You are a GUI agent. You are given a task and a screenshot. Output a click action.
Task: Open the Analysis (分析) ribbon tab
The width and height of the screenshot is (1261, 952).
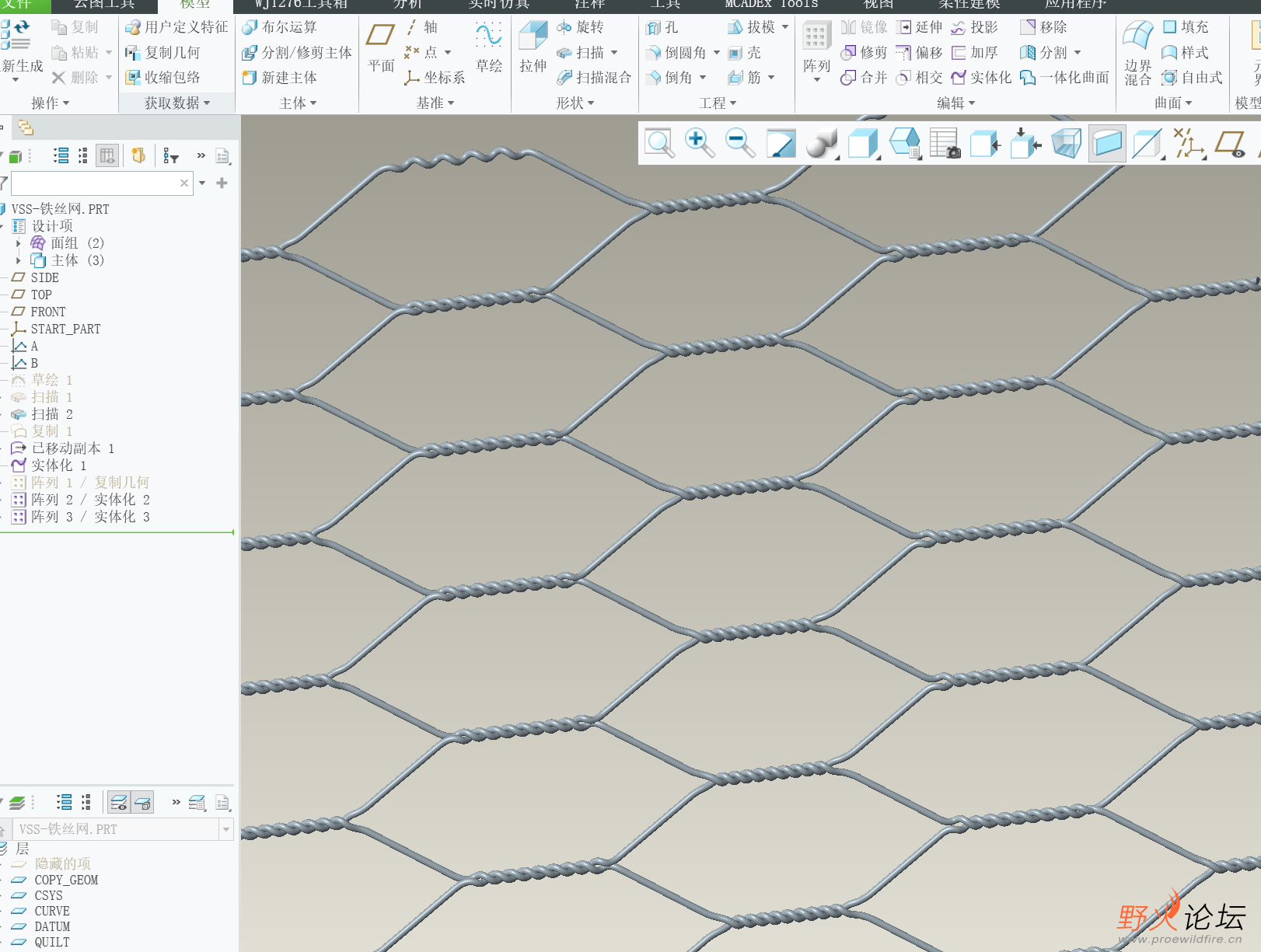pyautogui.click(x=407, y=5)
